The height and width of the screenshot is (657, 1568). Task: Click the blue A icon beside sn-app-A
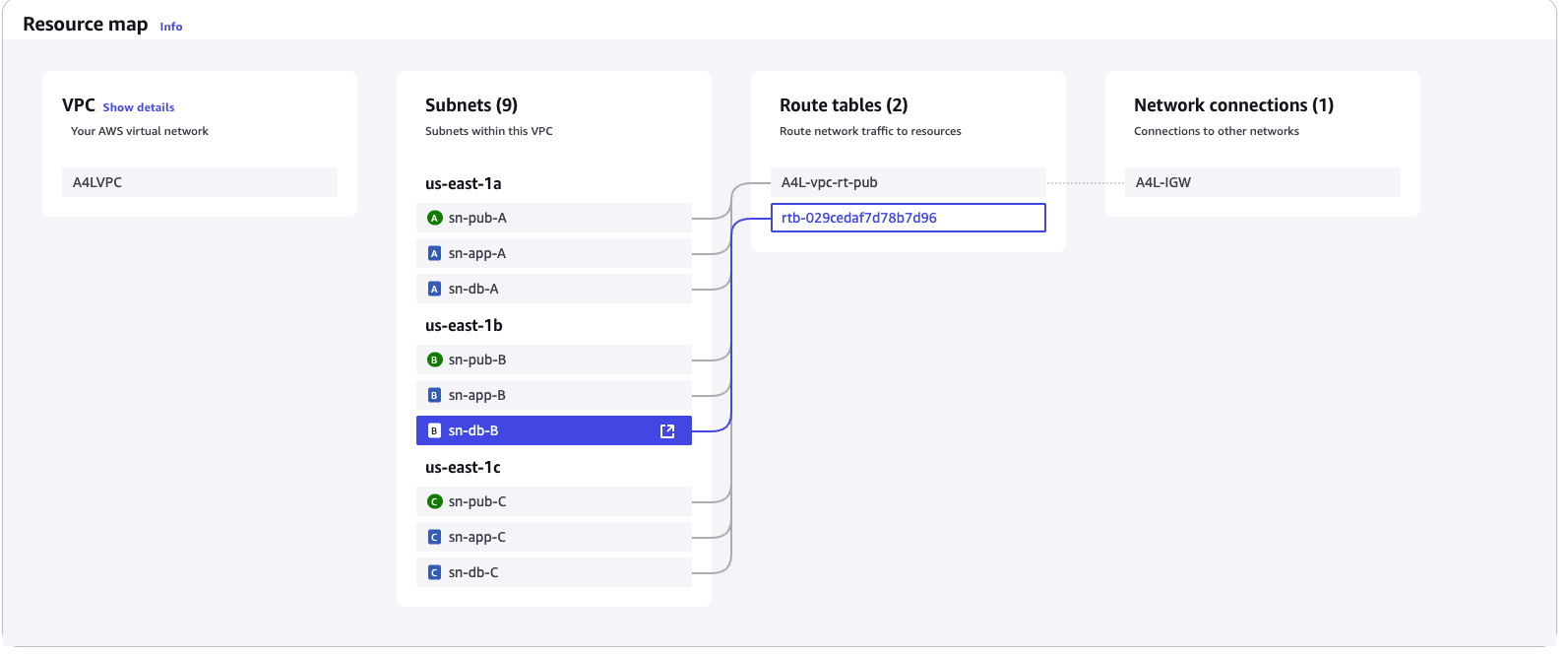[434, 253]
